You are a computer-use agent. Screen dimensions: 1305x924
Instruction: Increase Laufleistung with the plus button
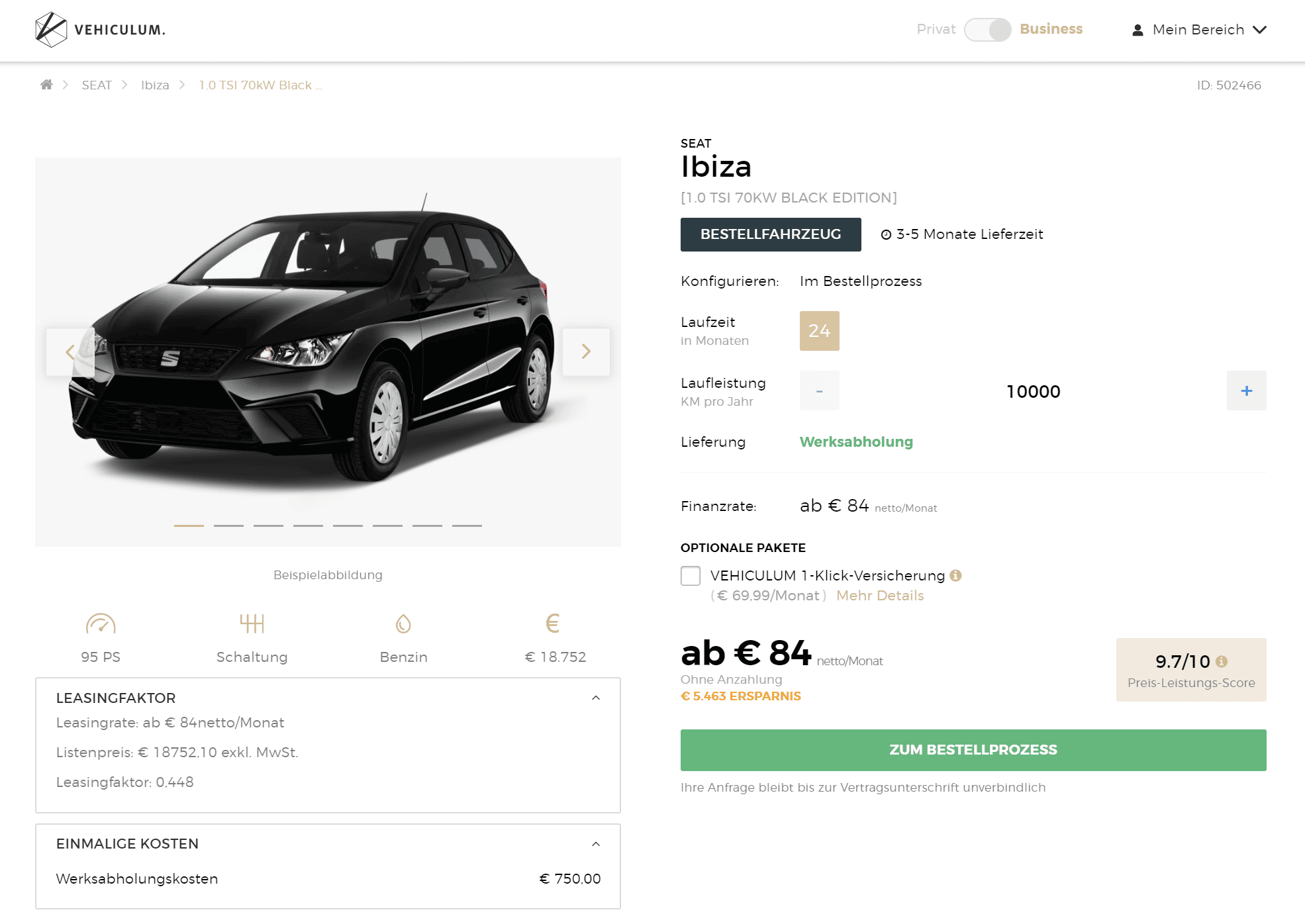(1246, 391)
